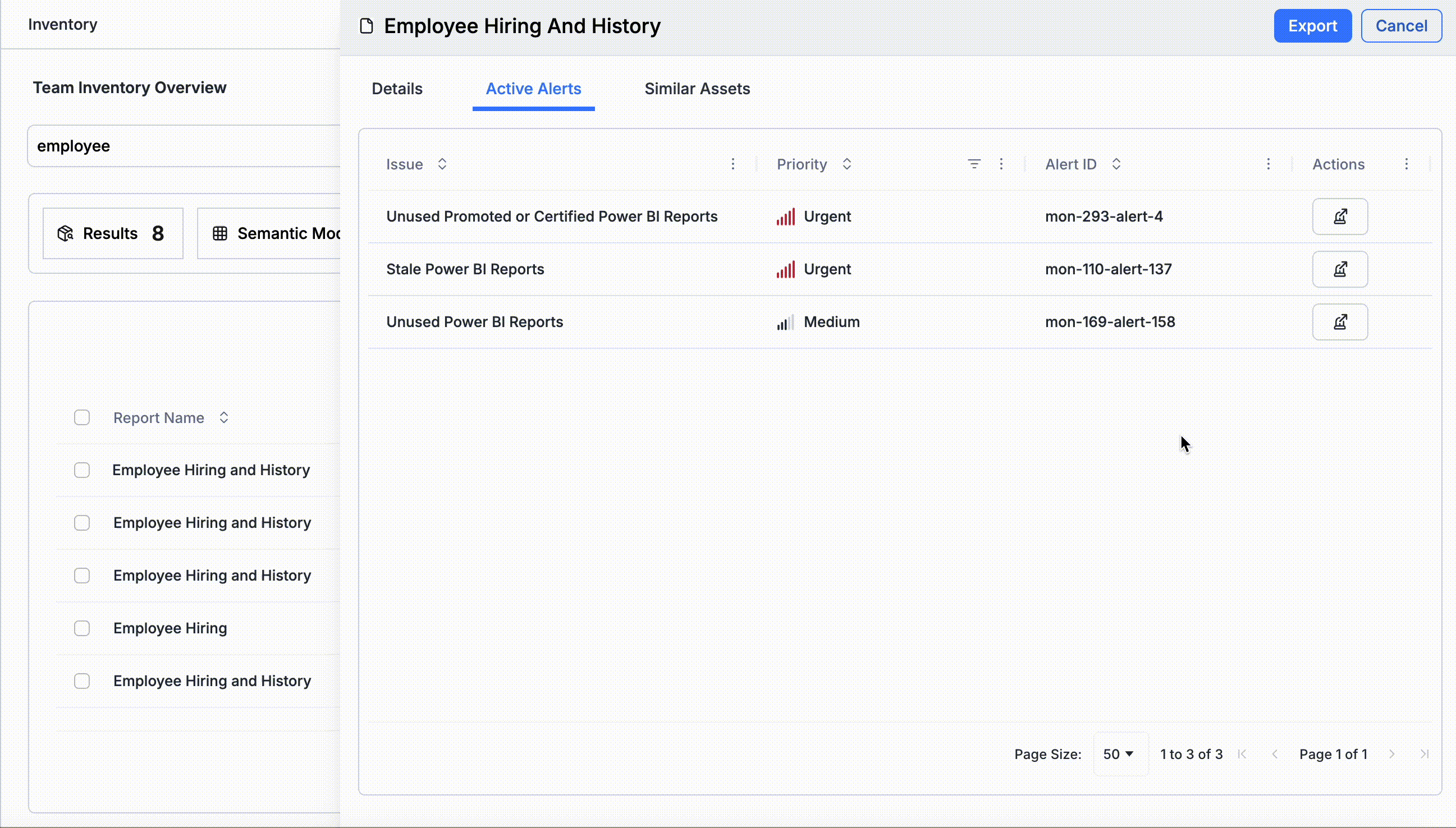Open the Page Size 50 dropdown
1456x828 pixels.
click(x=1118, y=754)
